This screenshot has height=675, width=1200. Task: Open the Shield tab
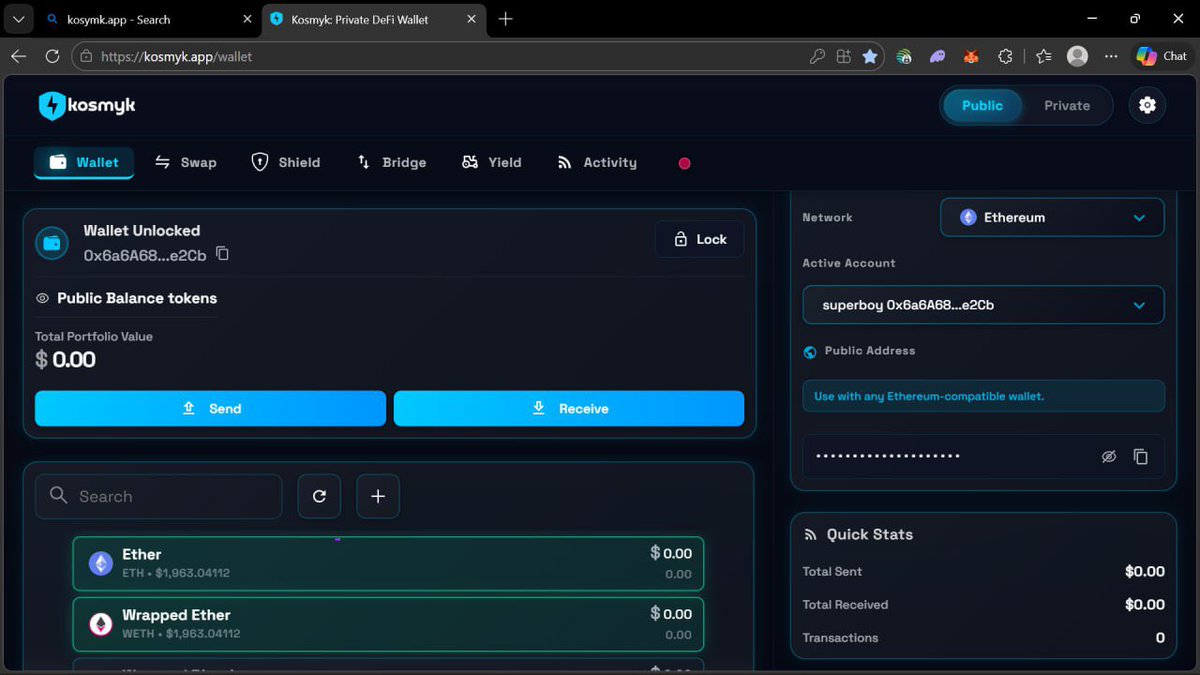285,162
